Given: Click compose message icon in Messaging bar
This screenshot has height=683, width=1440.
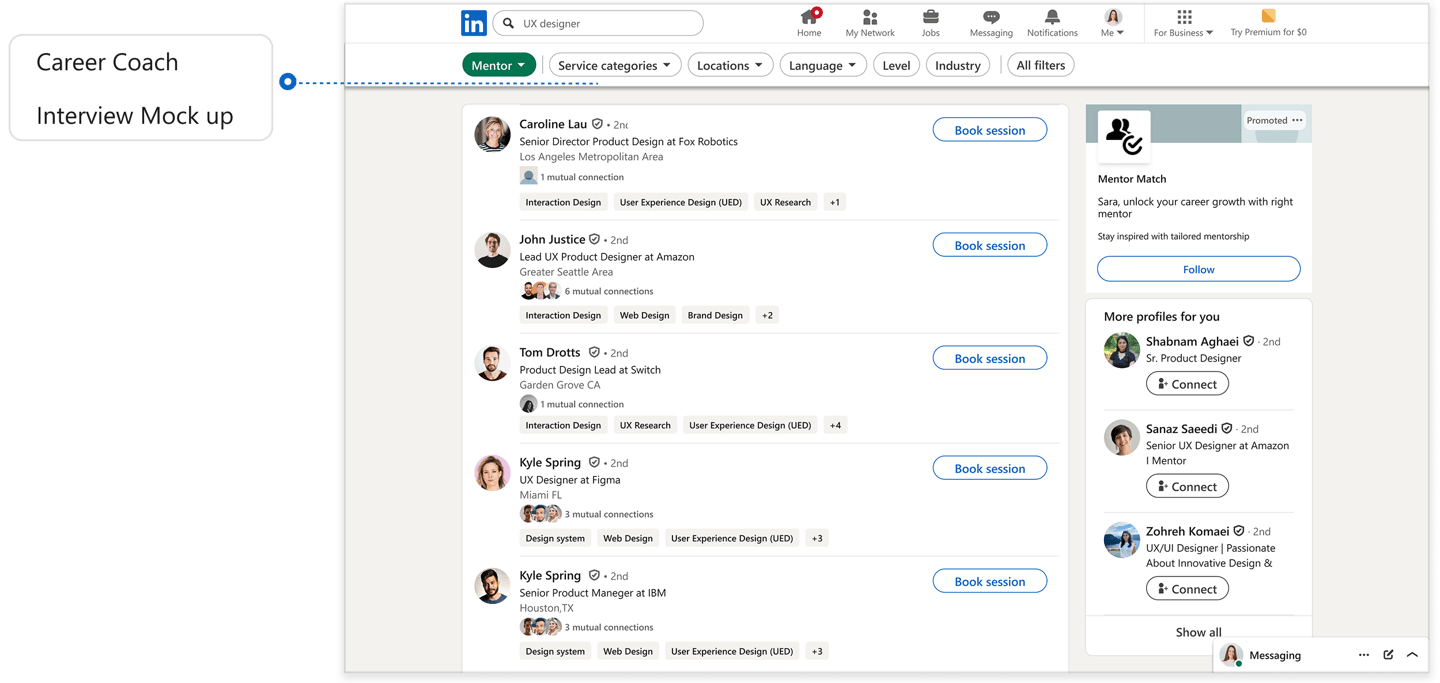Looking at the screenshot, I should (1388, 655).
